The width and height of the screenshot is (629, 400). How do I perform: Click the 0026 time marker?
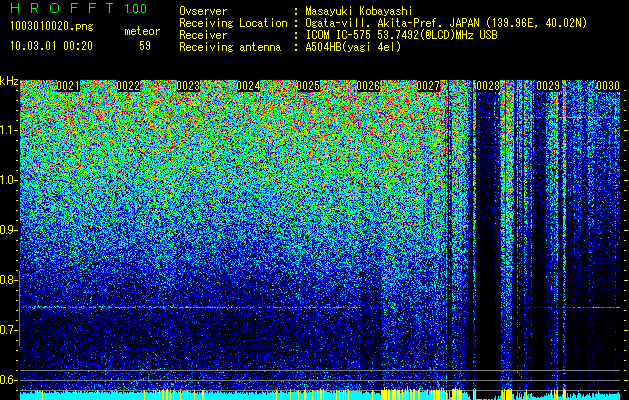(x=368, y=86)
